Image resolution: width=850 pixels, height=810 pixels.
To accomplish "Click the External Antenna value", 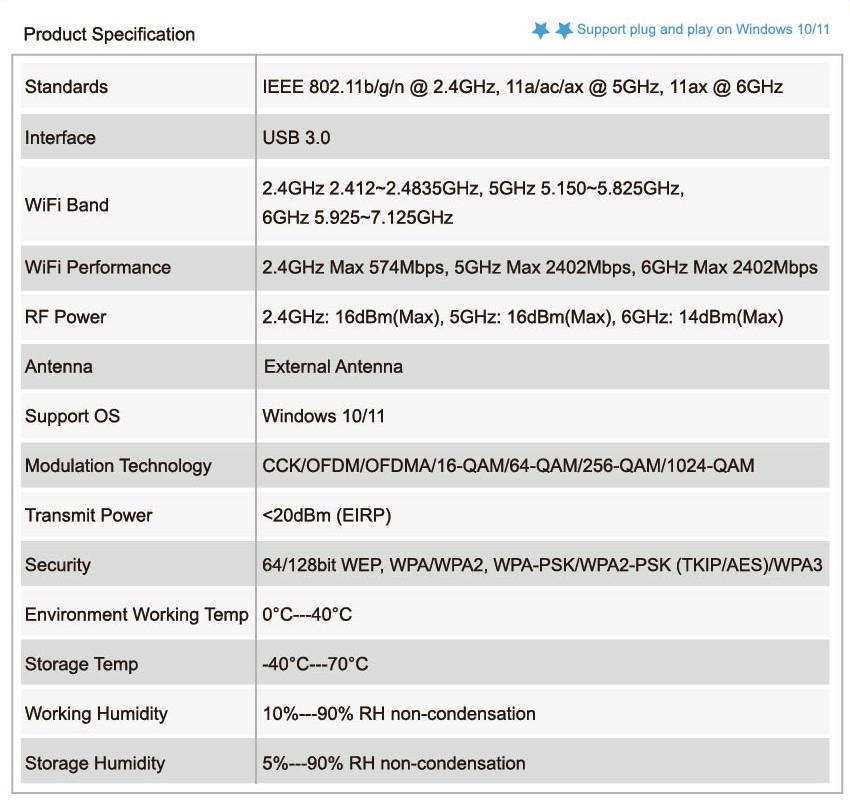I will [x=333, y=367].
